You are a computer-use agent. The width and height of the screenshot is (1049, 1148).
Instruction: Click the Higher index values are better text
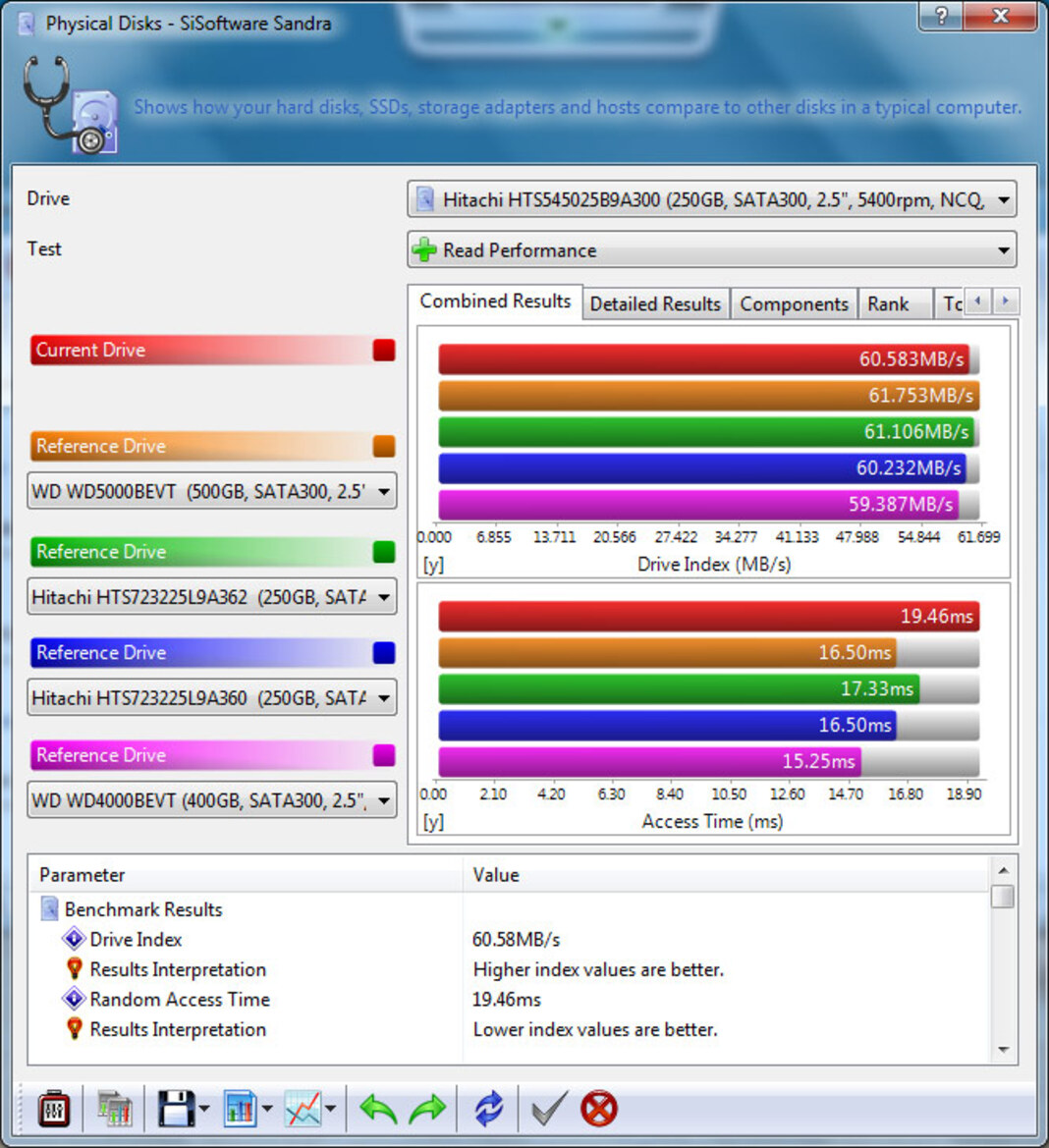[598, 969]
